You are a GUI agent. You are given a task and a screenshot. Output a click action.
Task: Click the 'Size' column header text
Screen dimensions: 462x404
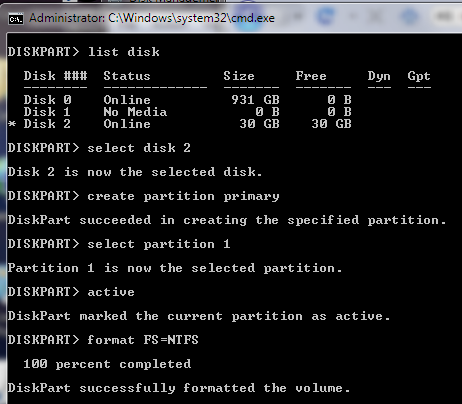point(239,76)
